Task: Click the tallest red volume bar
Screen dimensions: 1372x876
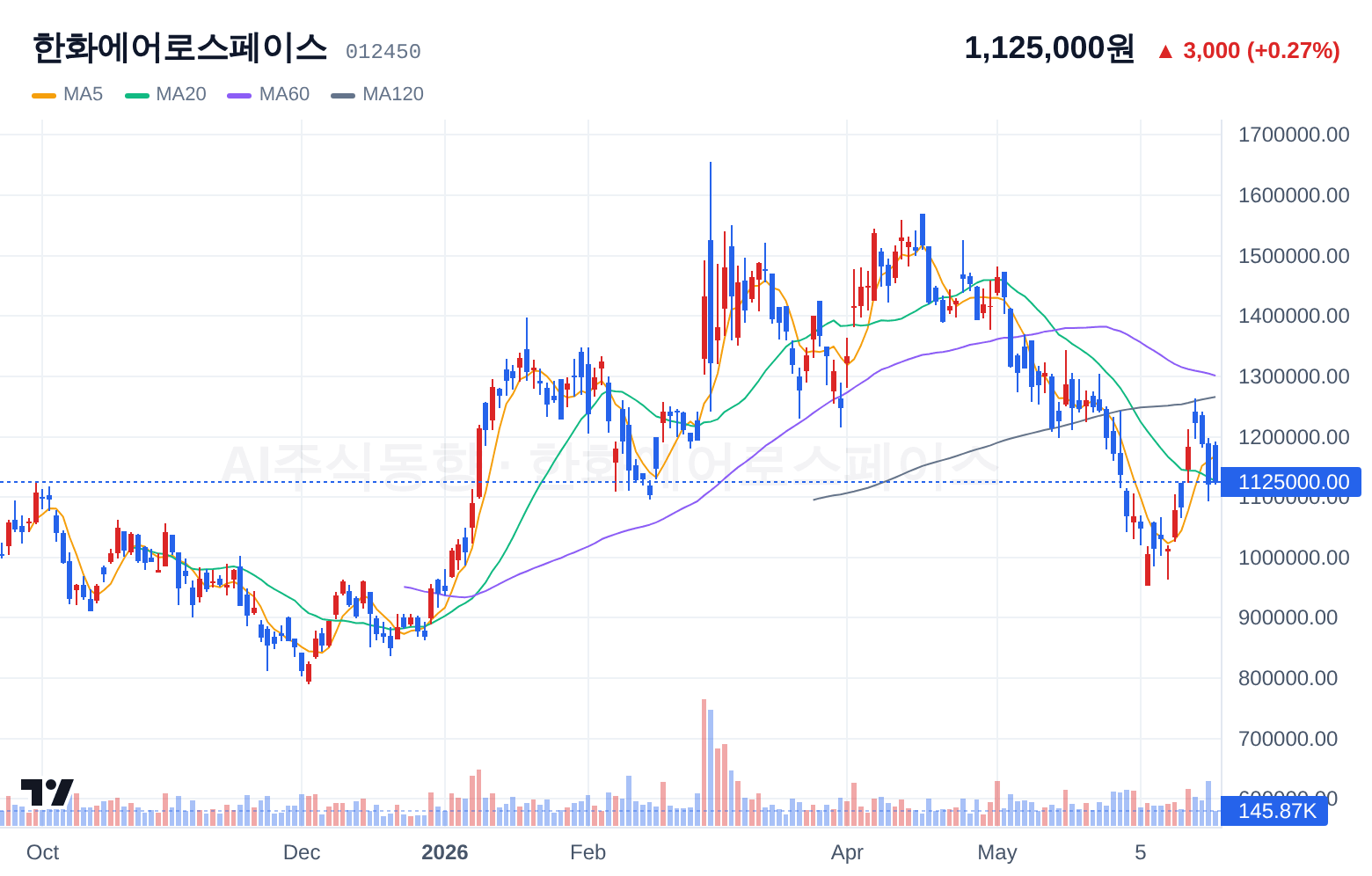Action: point(704,762)
